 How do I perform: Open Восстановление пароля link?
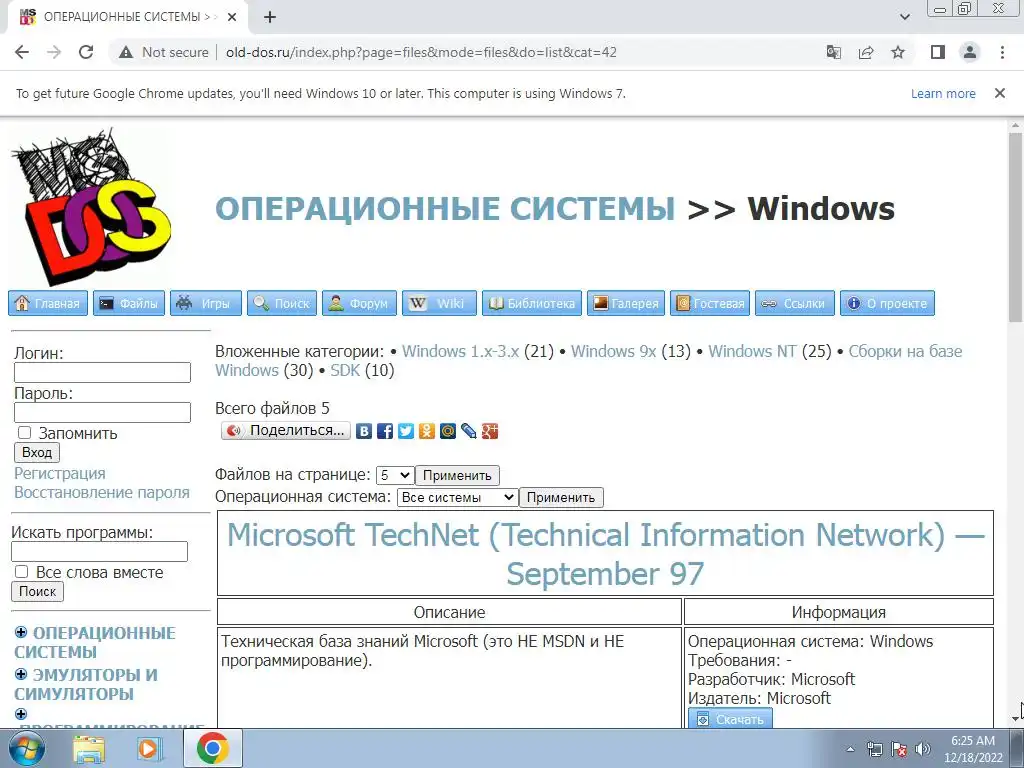coord(102,492)
